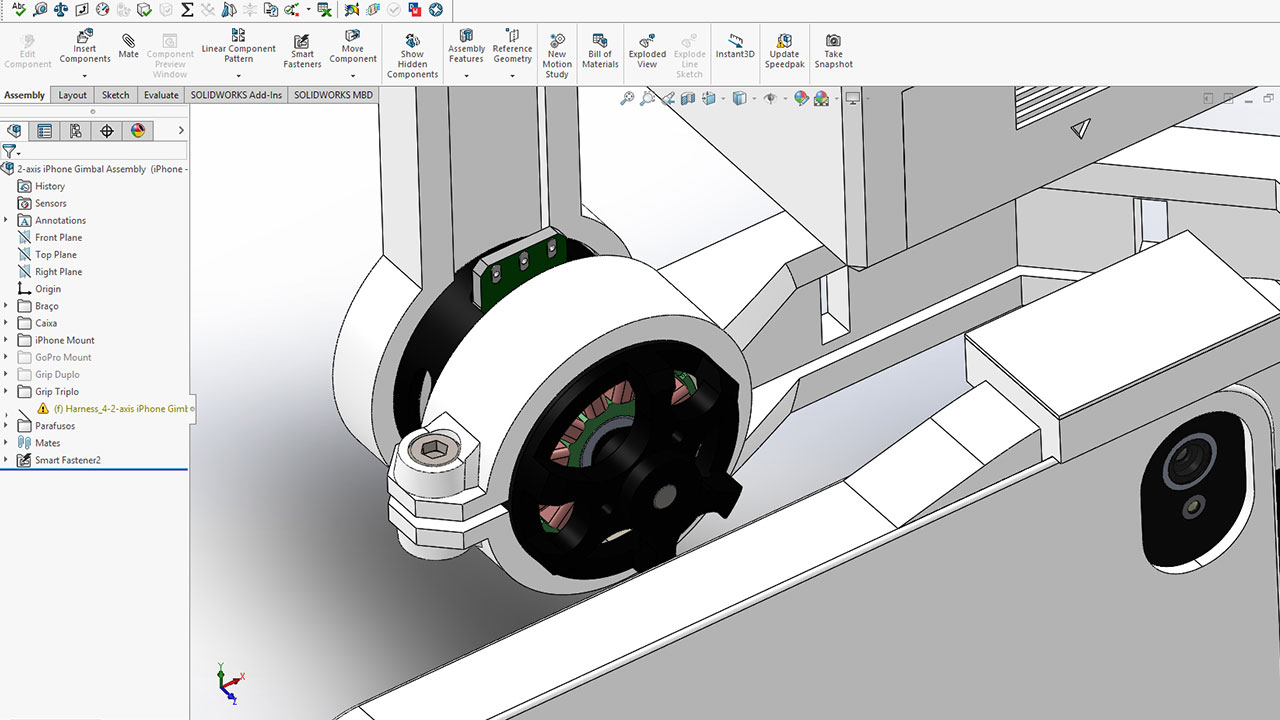Image resolution: width=1280 pixels, height=720 pixels.
Task: Toggle Instant3D mode
Action: pyautogui.click(x=735, y=46)
